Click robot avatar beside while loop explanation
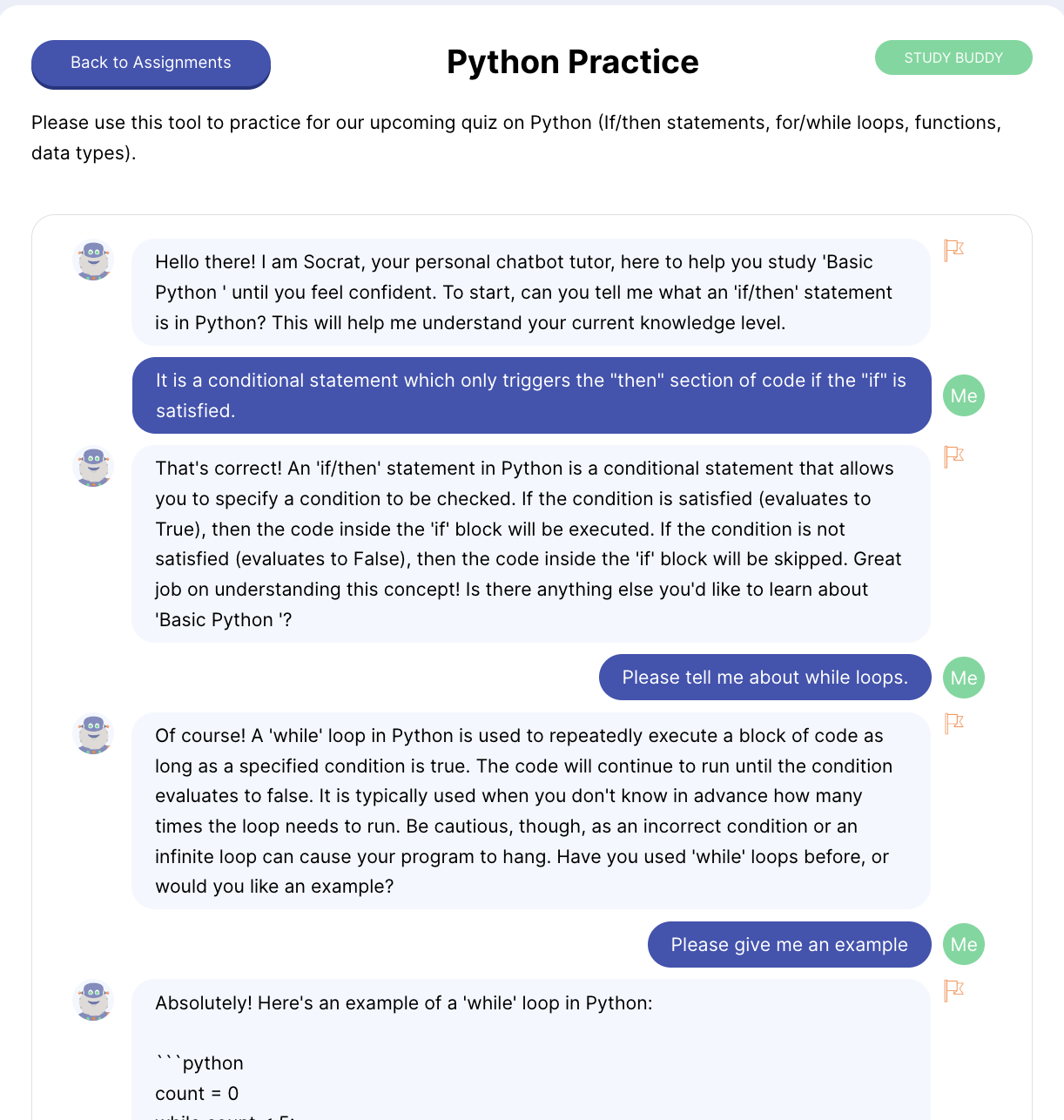The height and width of the screenshot is (1120, 1064). tap(93, 734)
